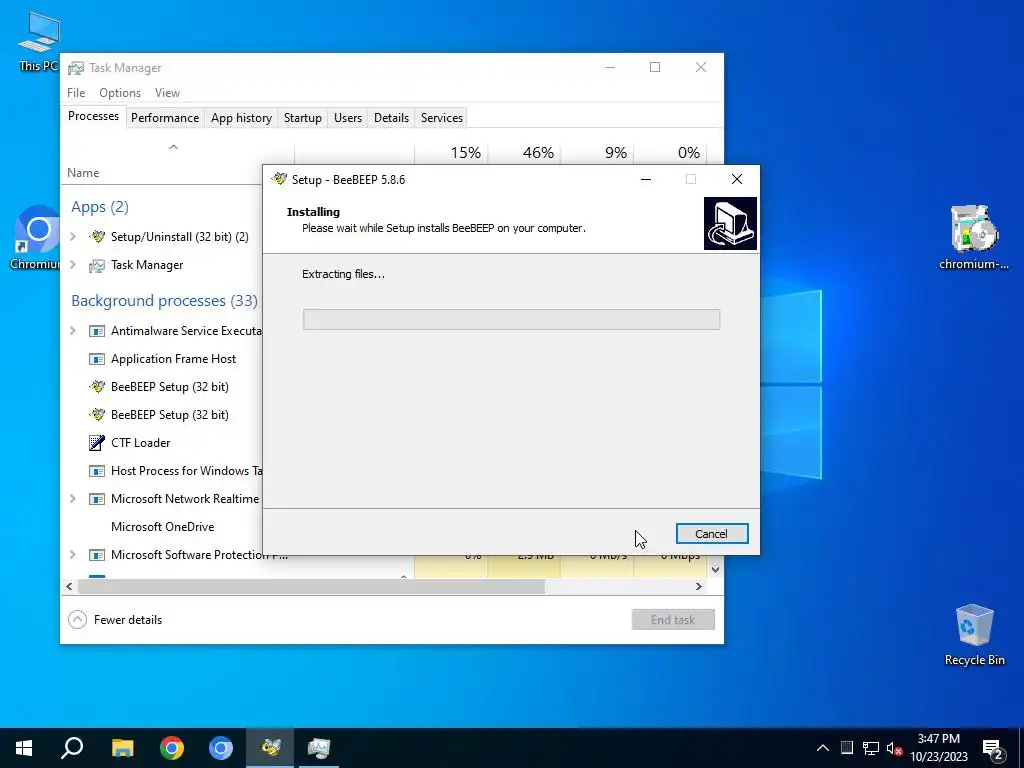Click the 0% network column header
Viewport: 1024px width, 768px height.
(x=688, y=152)
